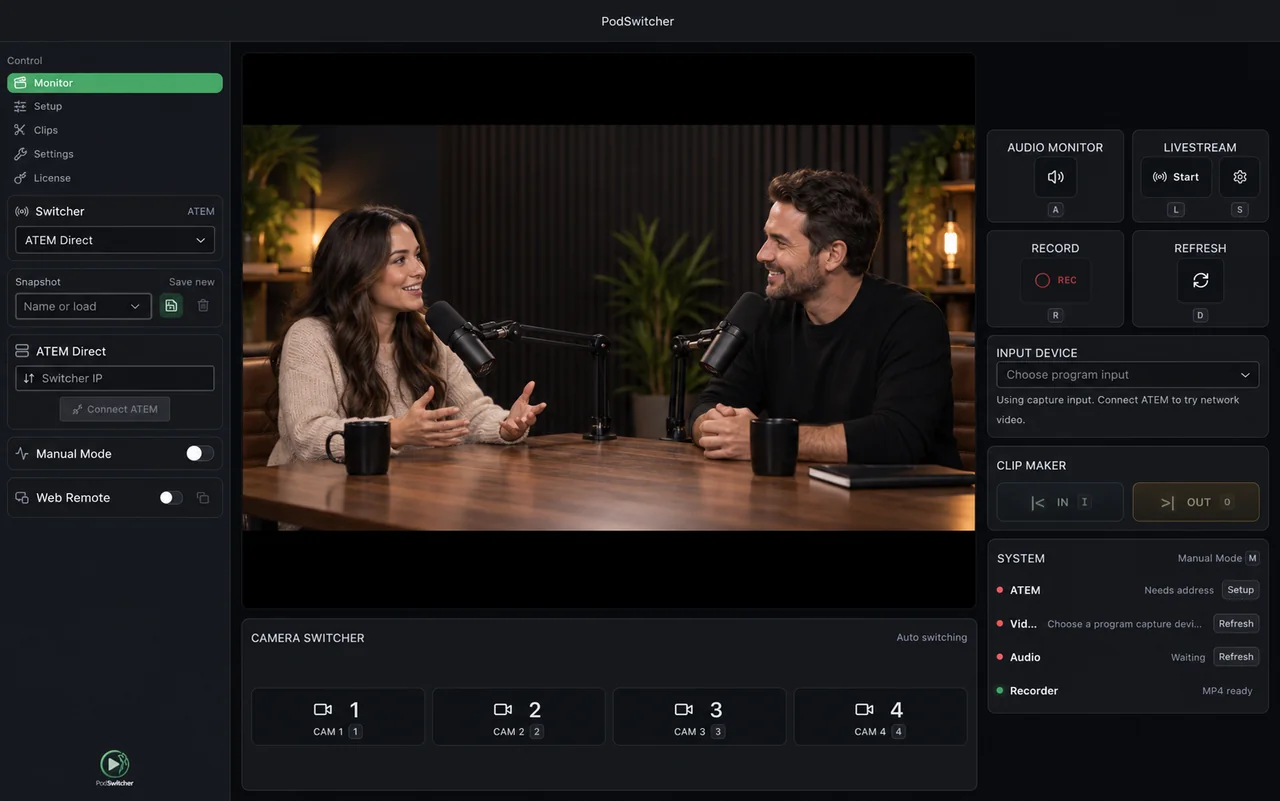Set clip OUT point
The height and width of the screenshot is (801, 1280).
[x=1196, y=502]
